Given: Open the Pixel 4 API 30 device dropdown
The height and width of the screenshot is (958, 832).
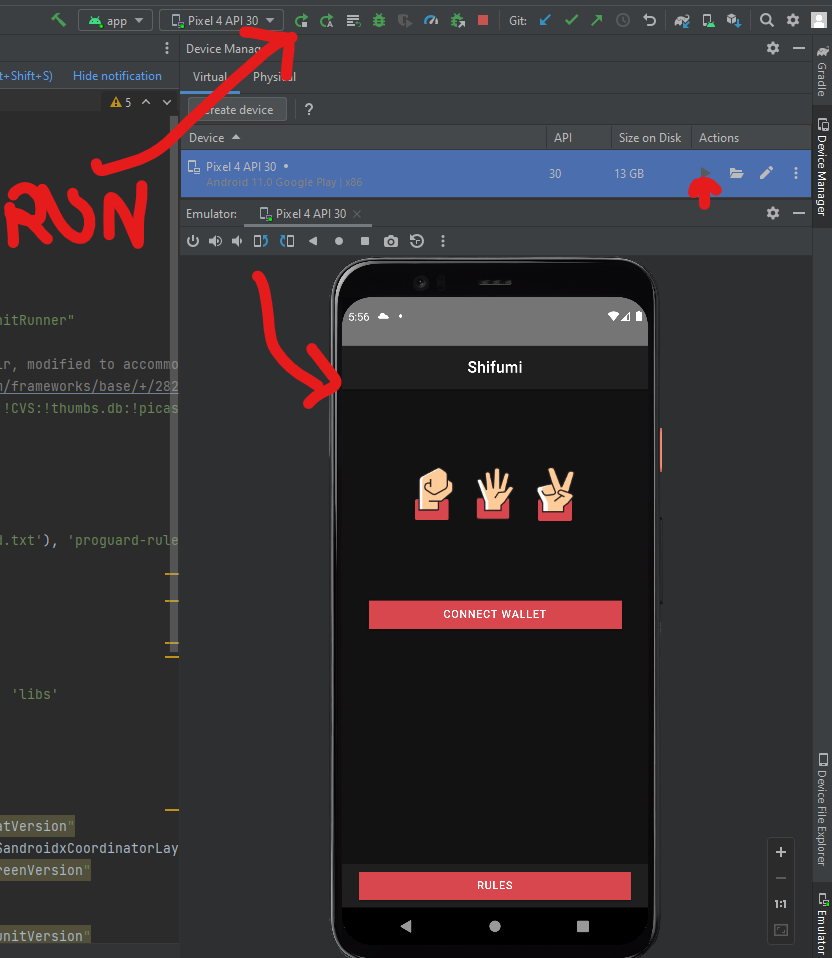Looking at the screenshot, I should (221, 20).
